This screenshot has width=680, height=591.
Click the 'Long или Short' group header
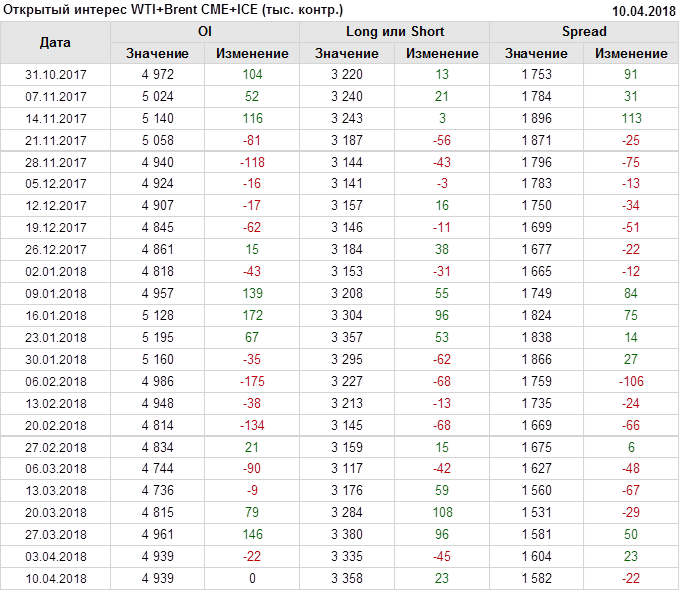394,32
